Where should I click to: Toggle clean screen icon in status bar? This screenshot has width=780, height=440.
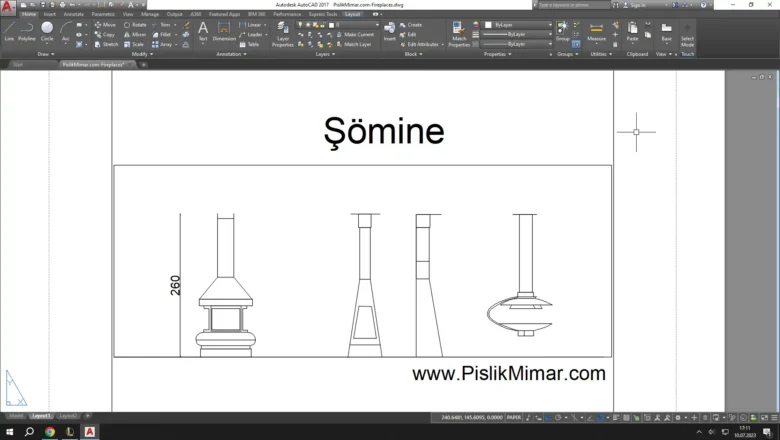click(764, 418)
